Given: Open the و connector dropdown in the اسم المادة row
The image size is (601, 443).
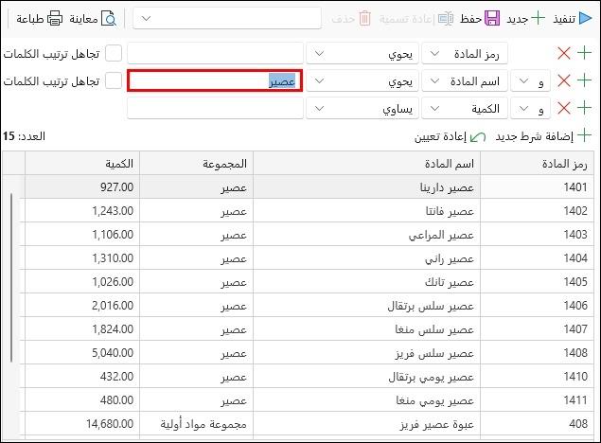Looking at the screenshot, I should (x=531, y=81).
